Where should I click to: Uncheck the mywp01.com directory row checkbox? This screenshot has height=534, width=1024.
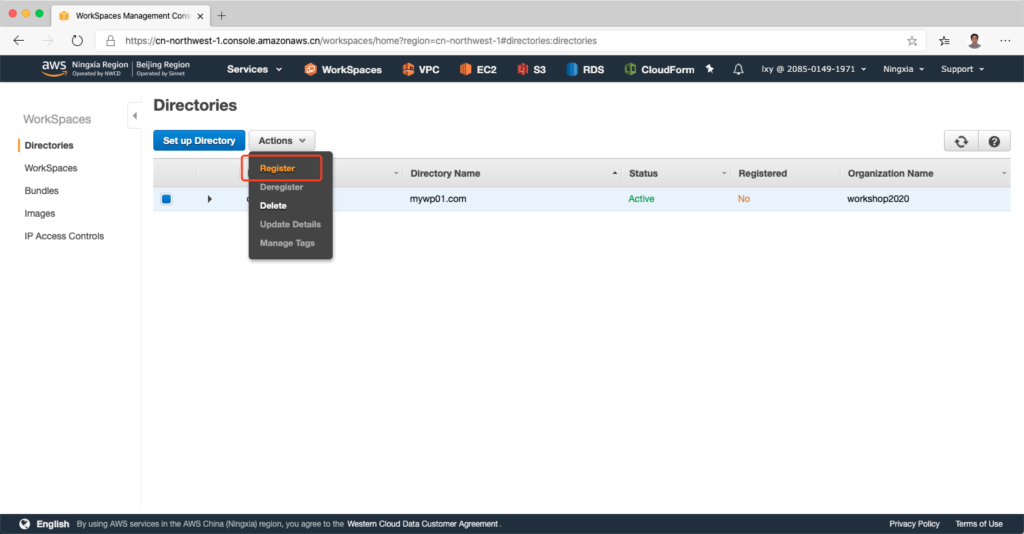pos(166,199)
